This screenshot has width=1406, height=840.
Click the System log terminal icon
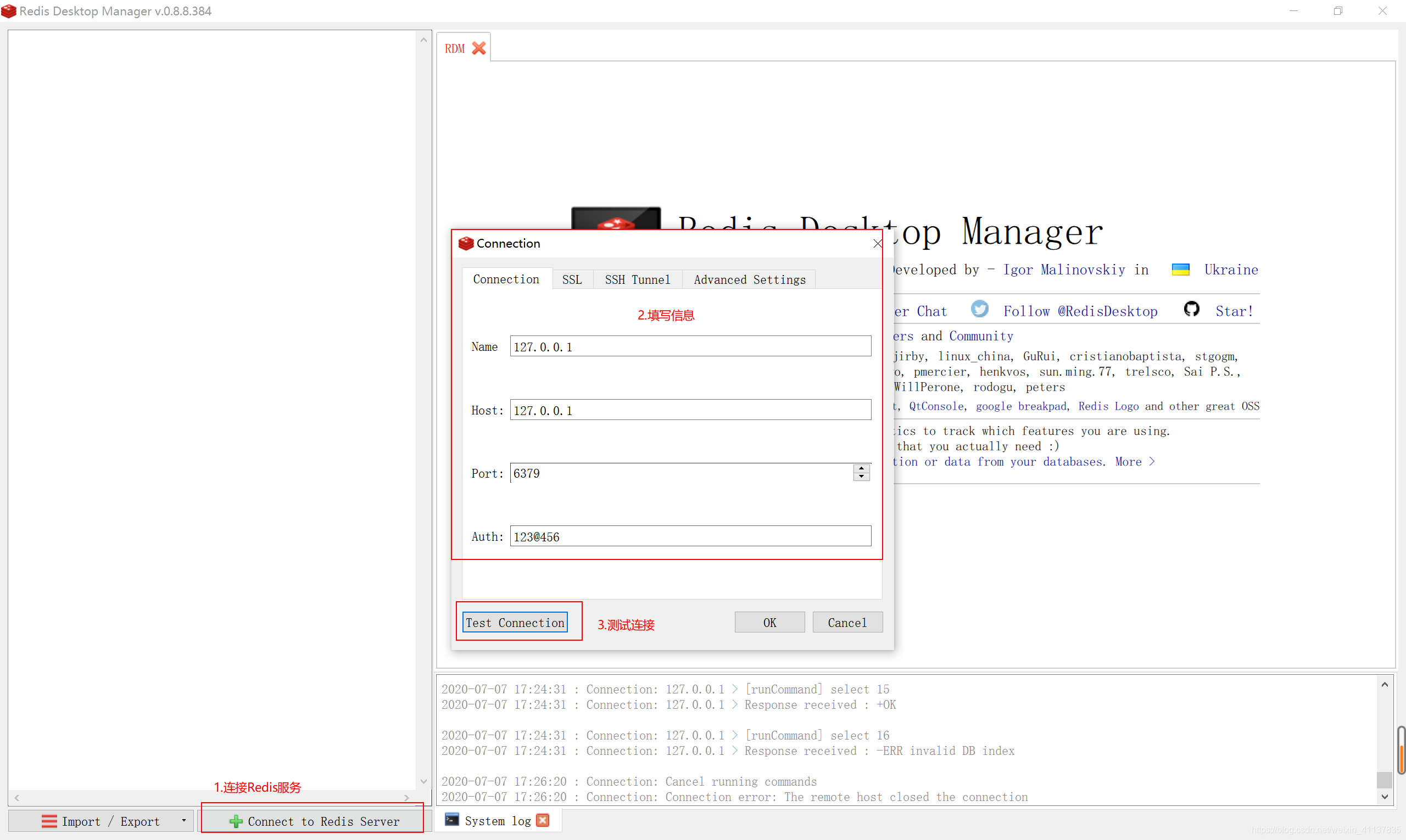point(451,820)
